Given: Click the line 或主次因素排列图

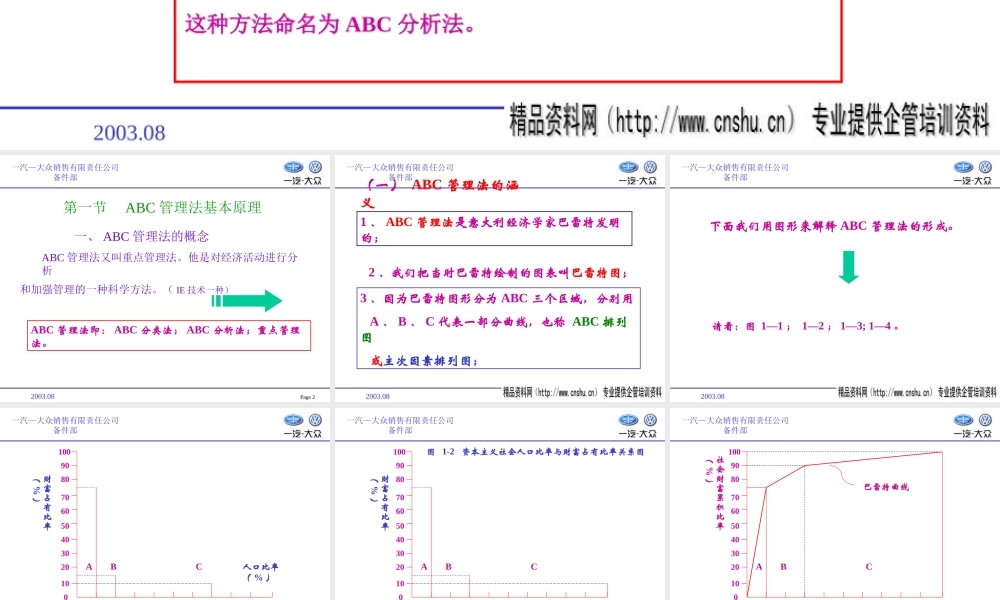Looking at the screenshot, I should coord(425,361).
